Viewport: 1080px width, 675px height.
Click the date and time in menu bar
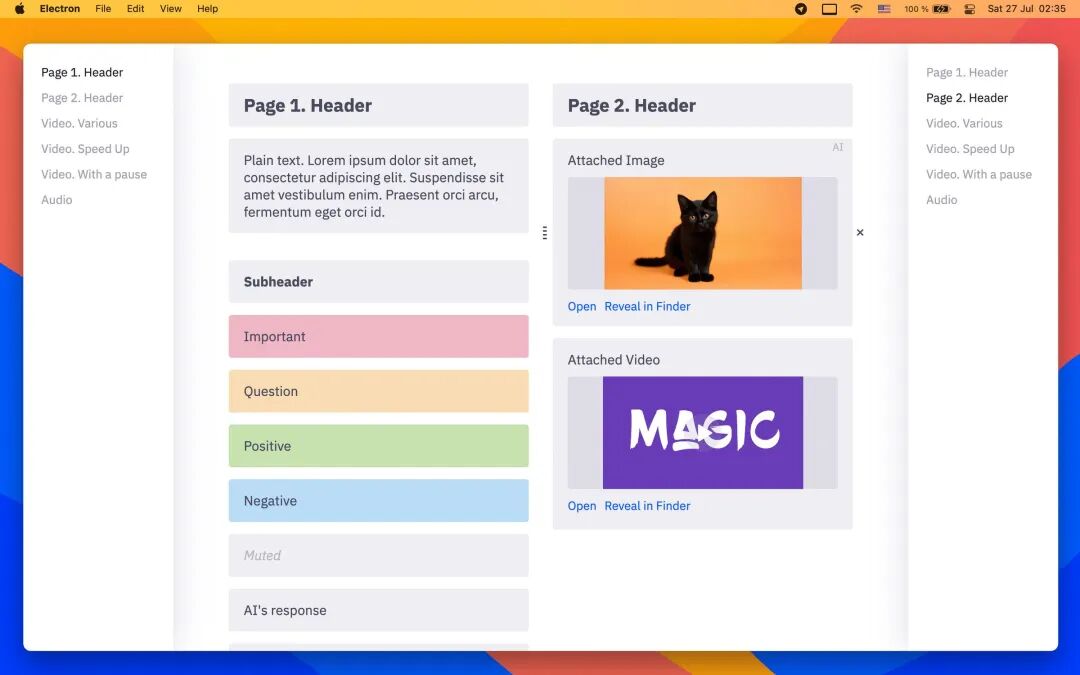(1026, 9)
